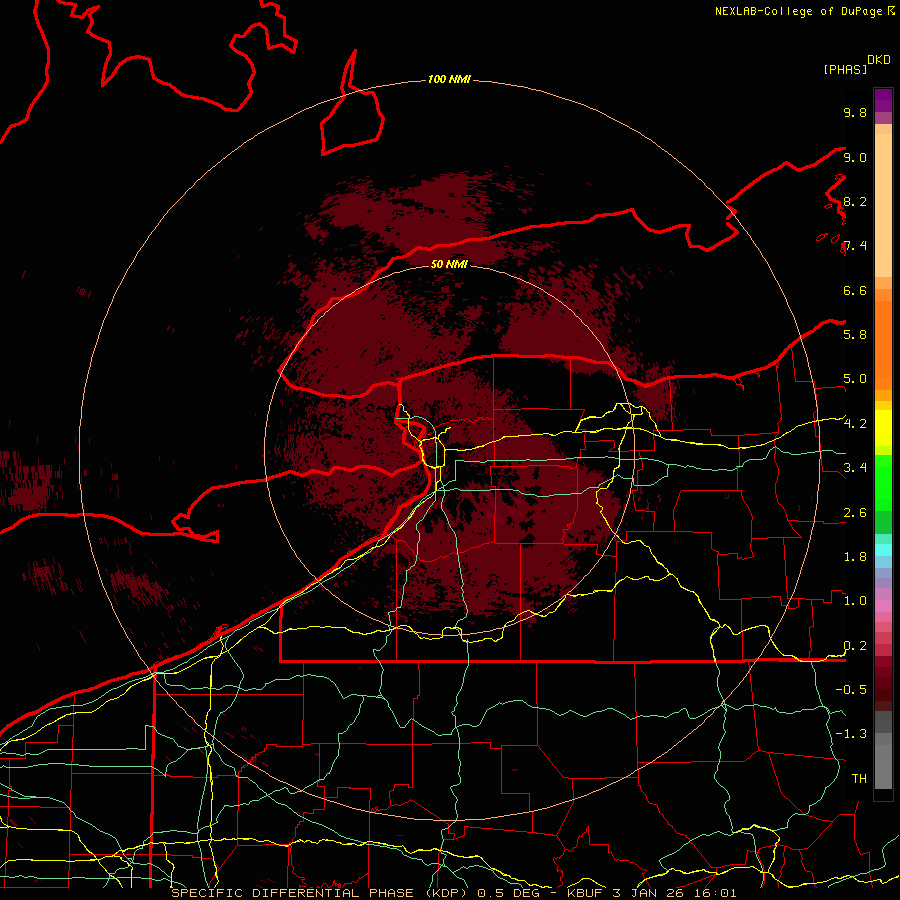Click the 9.8 value on the color scale
Image resolution: width=900 pixels, height=900 pixels.
tap(855, 112)
